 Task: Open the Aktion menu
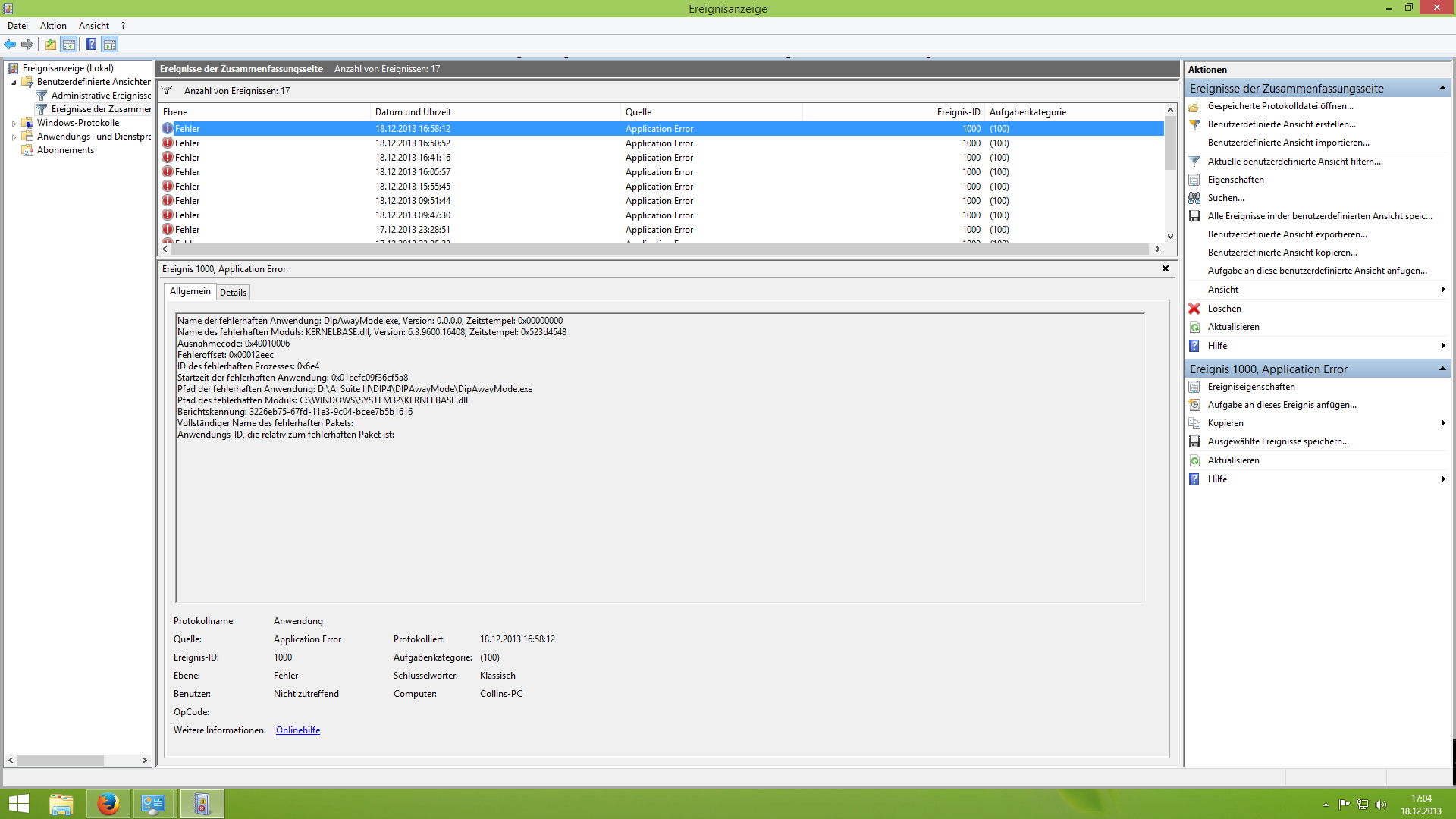(x=53, y=26)
